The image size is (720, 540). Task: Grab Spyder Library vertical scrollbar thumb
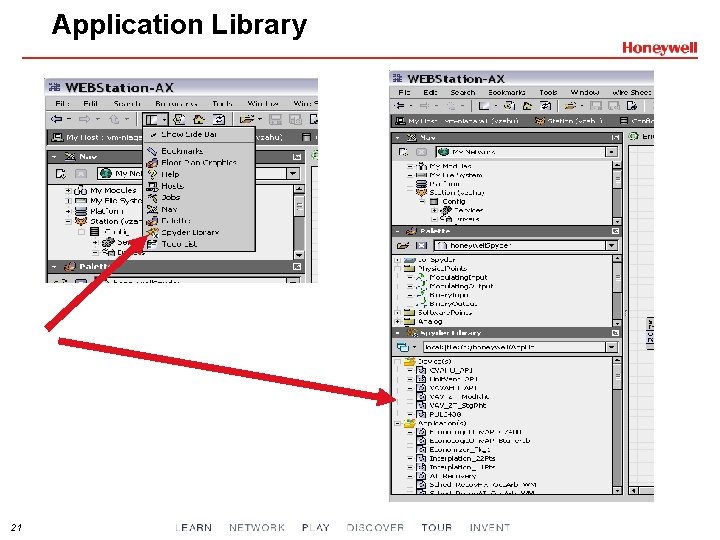617,376
